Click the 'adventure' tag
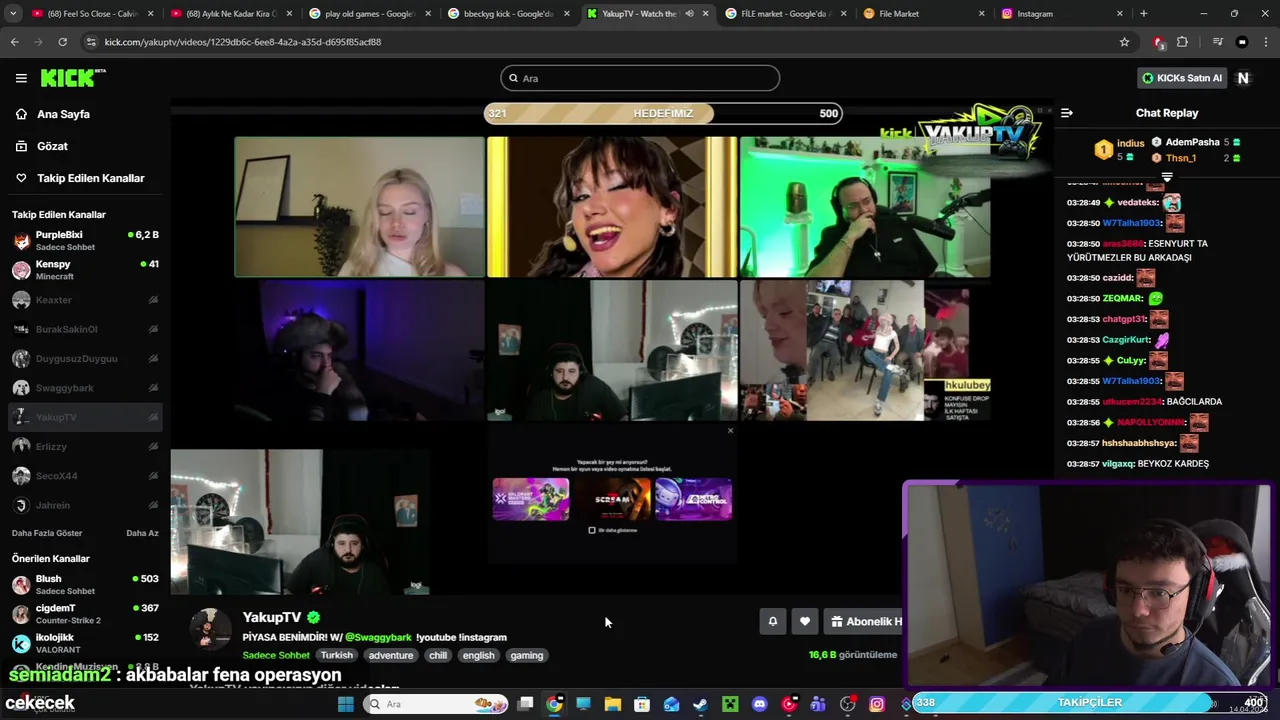 click(x=391, y=655)
